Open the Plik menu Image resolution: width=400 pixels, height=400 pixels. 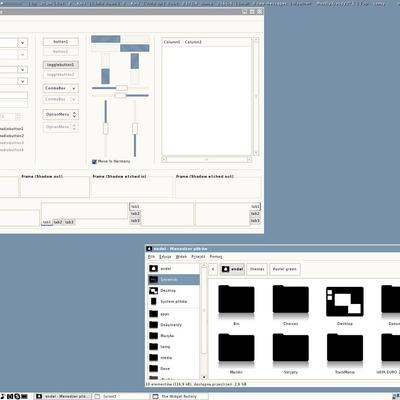coord(151,257)
